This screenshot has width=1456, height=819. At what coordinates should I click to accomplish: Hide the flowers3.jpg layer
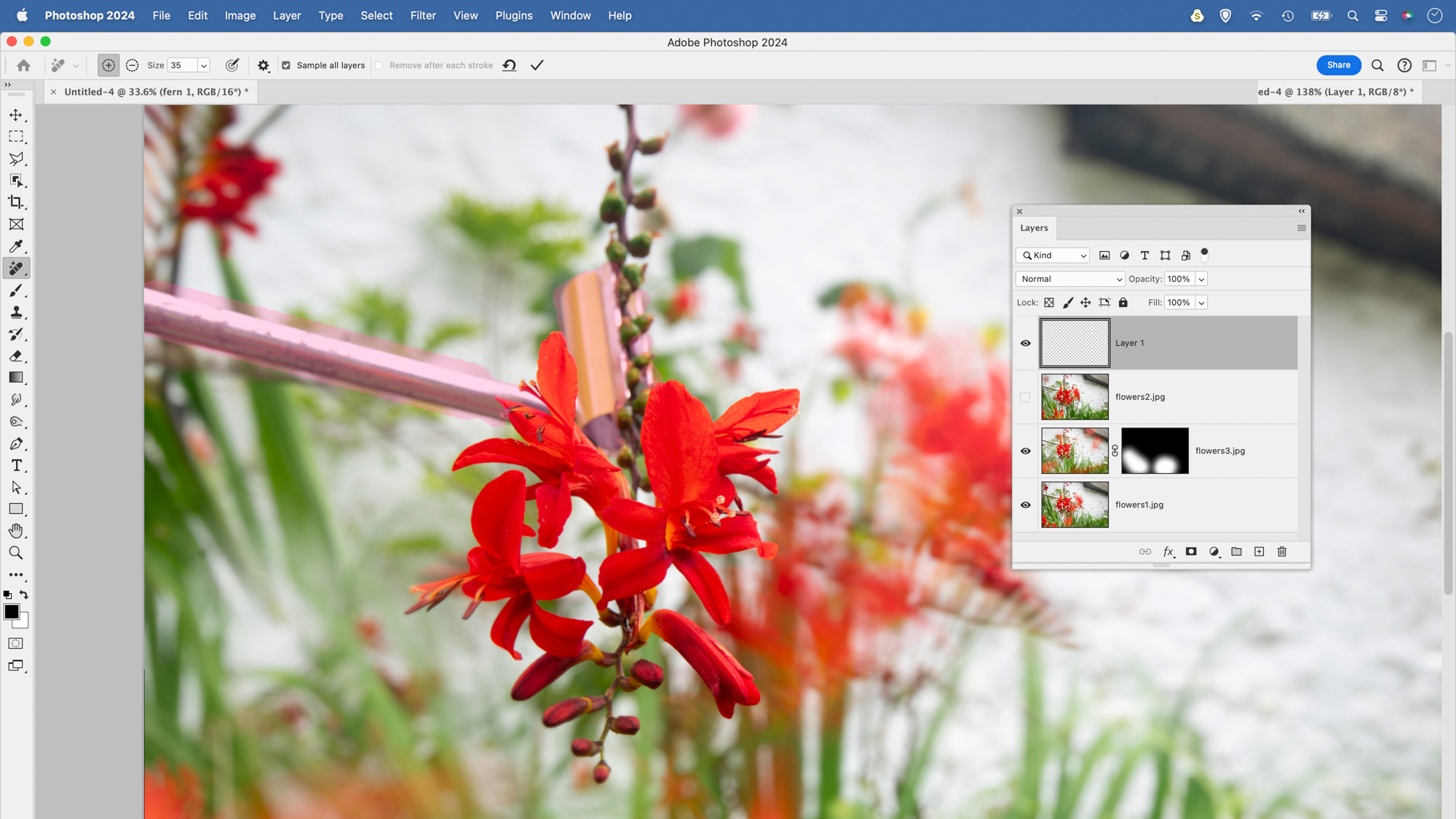[1025, 451]
